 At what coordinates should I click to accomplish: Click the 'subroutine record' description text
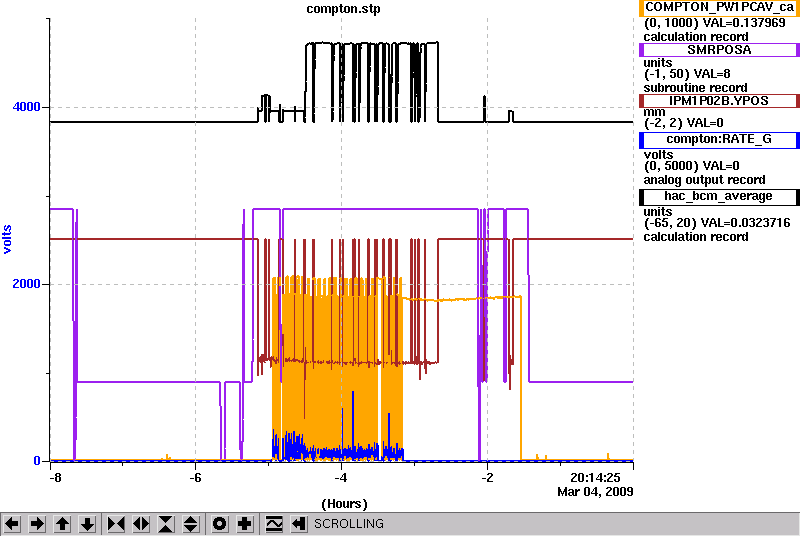[x=695, y=88]
